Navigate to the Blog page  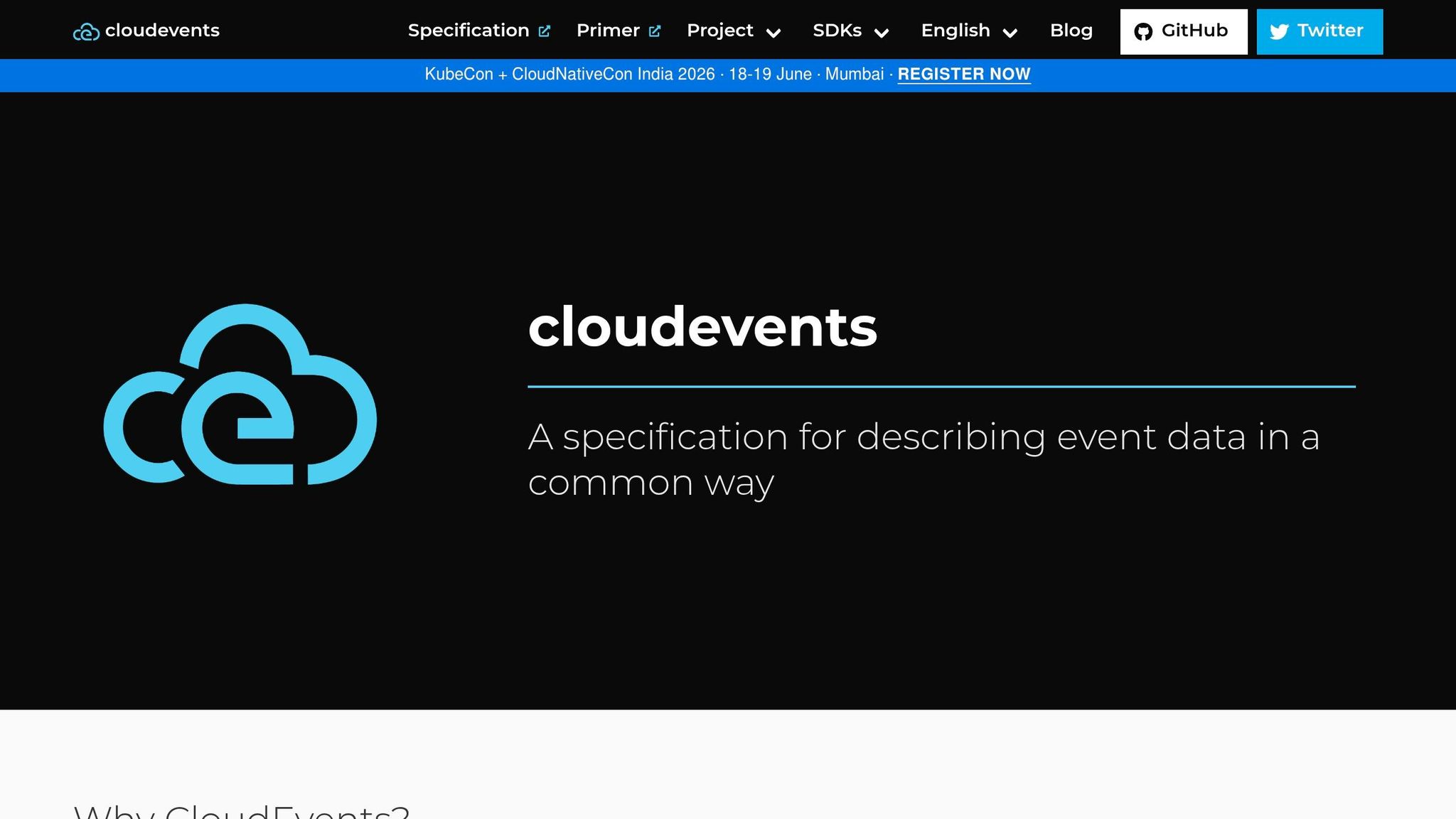(1071, 30)
